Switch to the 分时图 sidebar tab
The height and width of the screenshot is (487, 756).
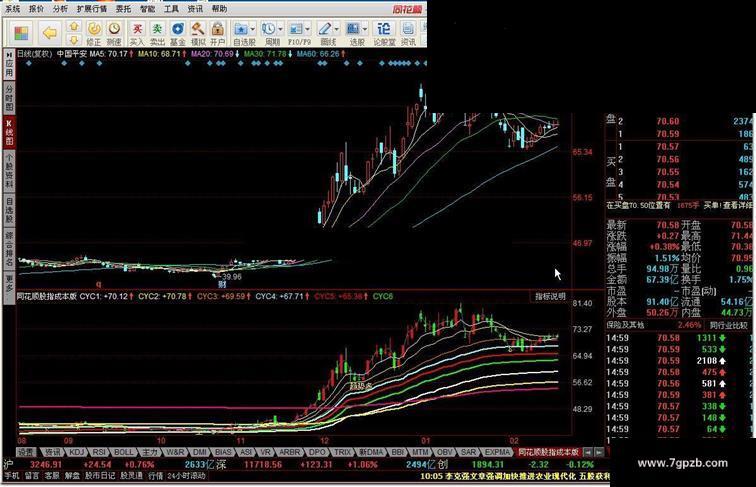[x=9, y=97]
